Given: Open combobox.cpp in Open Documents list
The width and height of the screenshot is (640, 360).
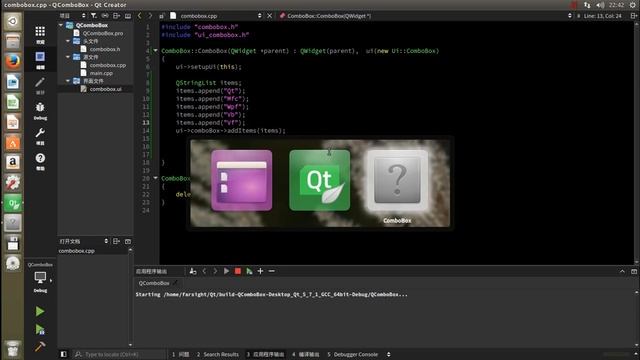Looking at the screenshot, I should tap(77, 251).
